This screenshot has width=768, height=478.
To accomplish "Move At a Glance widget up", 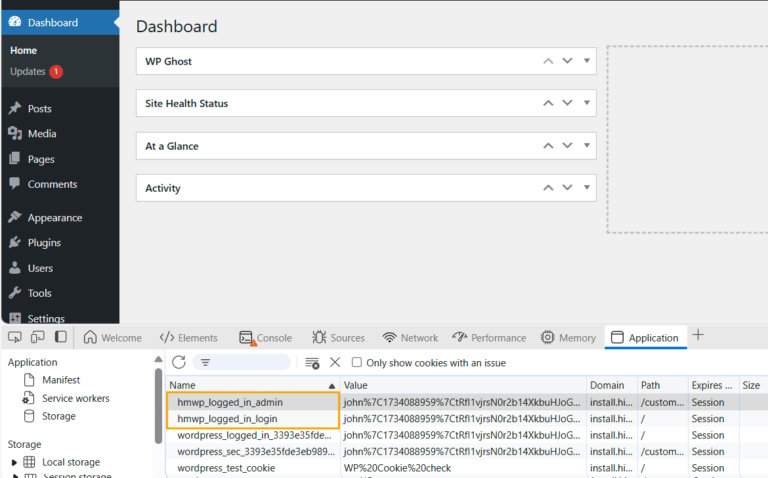I will (x=547, y=146).
